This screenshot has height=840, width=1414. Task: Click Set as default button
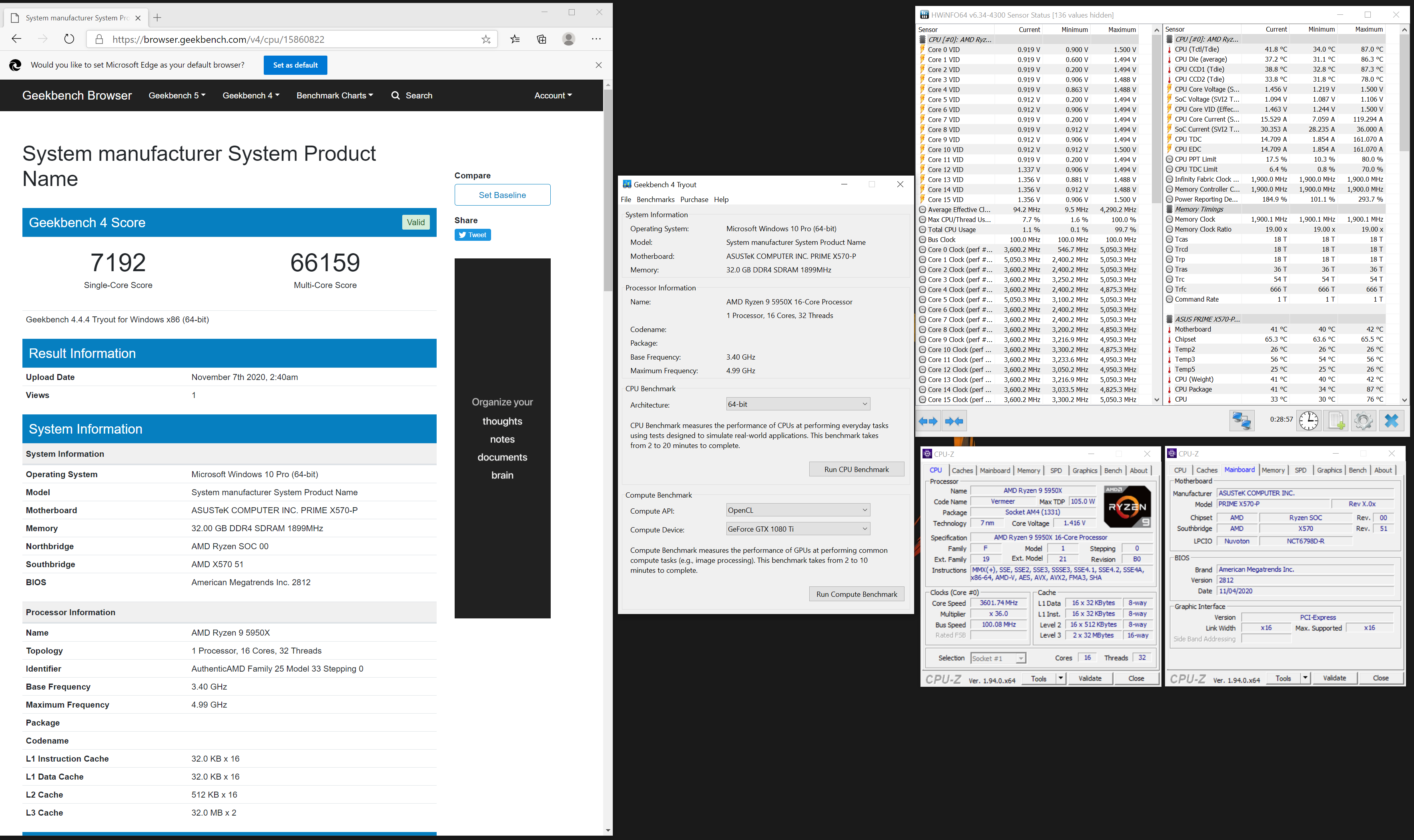point(295,65)
